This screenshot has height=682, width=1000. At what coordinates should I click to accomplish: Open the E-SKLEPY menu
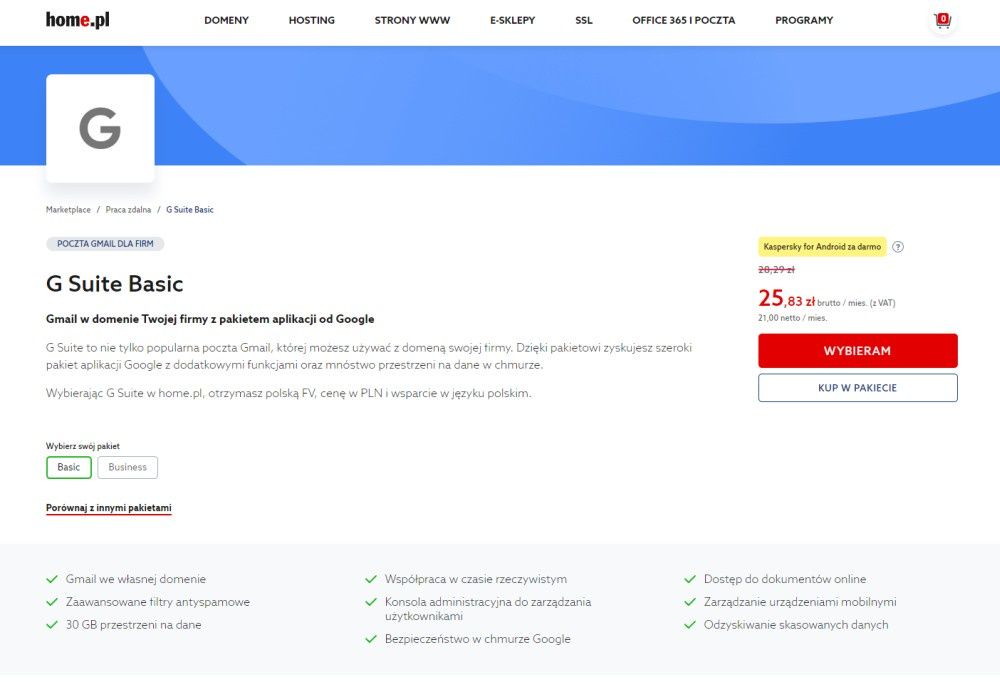point(513,20)
